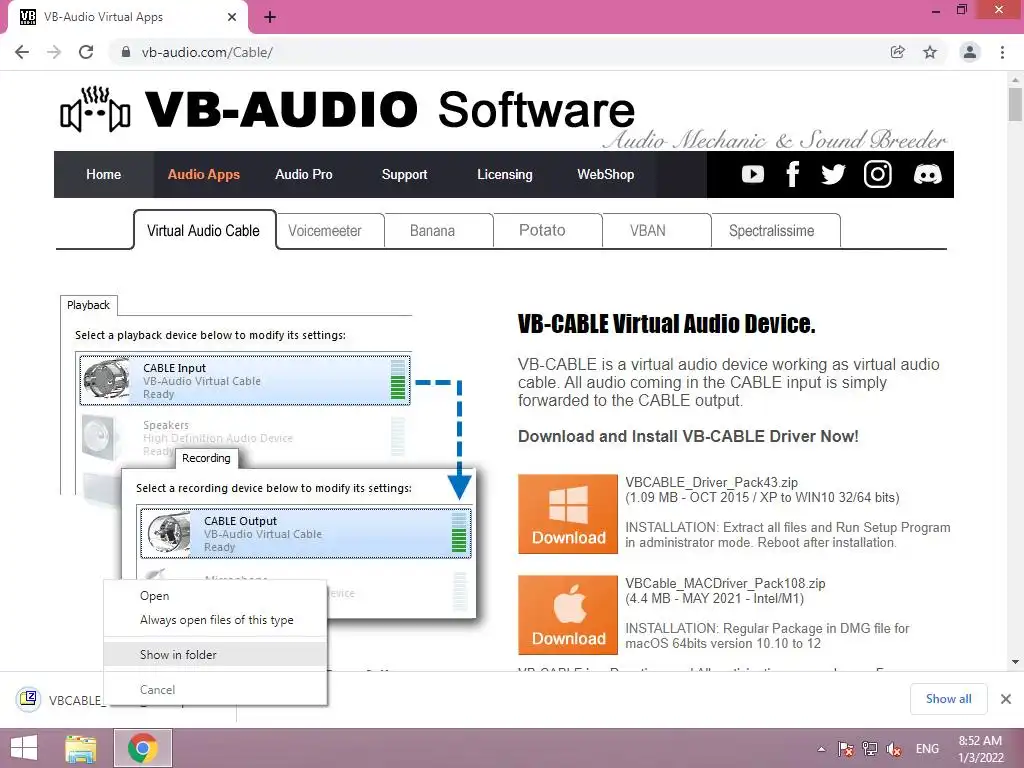Click the Windows Download button for VBCABLE_Driver_Pack43

coord(568,514)
